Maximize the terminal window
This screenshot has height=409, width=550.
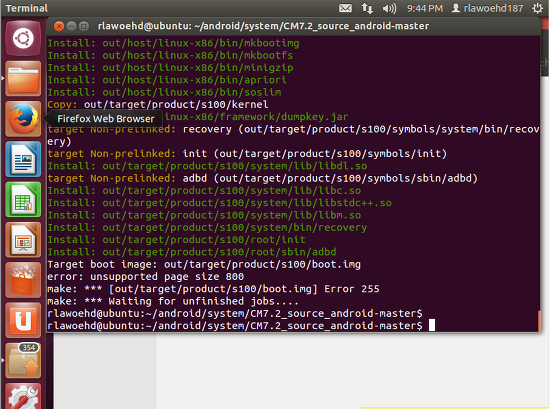(84, 26)
